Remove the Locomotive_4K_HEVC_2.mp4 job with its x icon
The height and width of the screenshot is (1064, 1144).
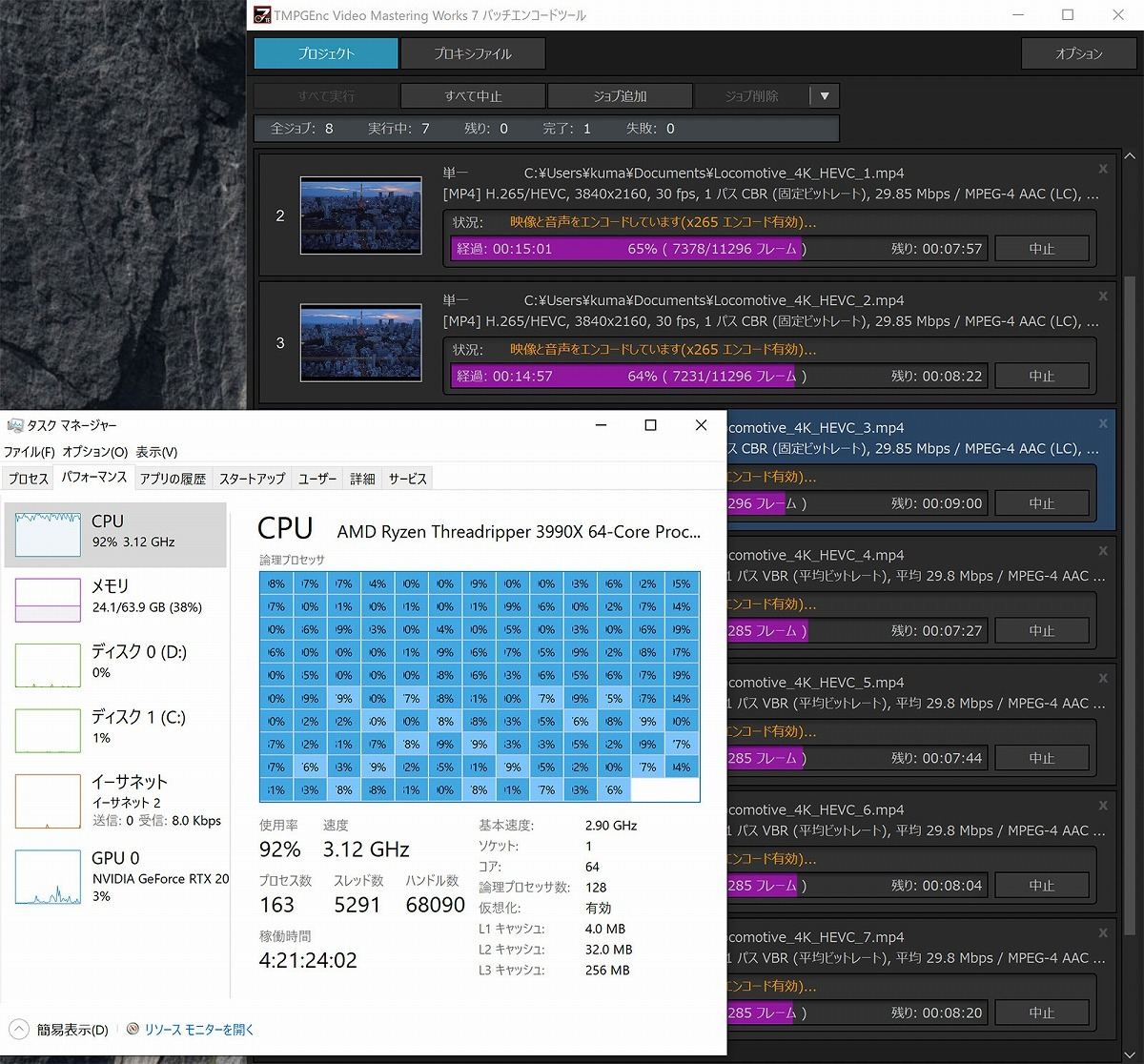pos(1103,297)
